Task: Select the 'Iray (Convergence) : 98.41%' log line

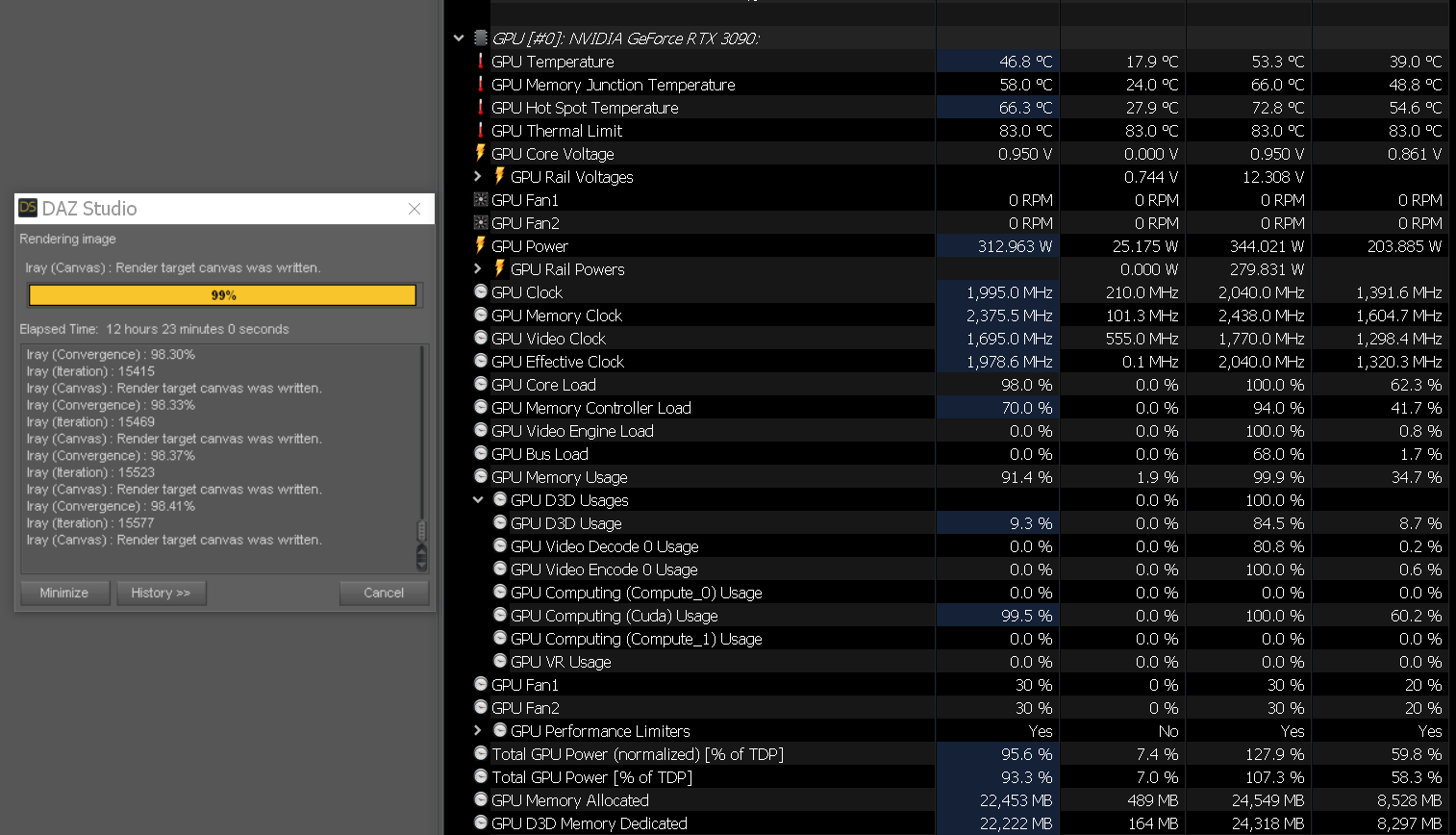Action: point(111,506)
